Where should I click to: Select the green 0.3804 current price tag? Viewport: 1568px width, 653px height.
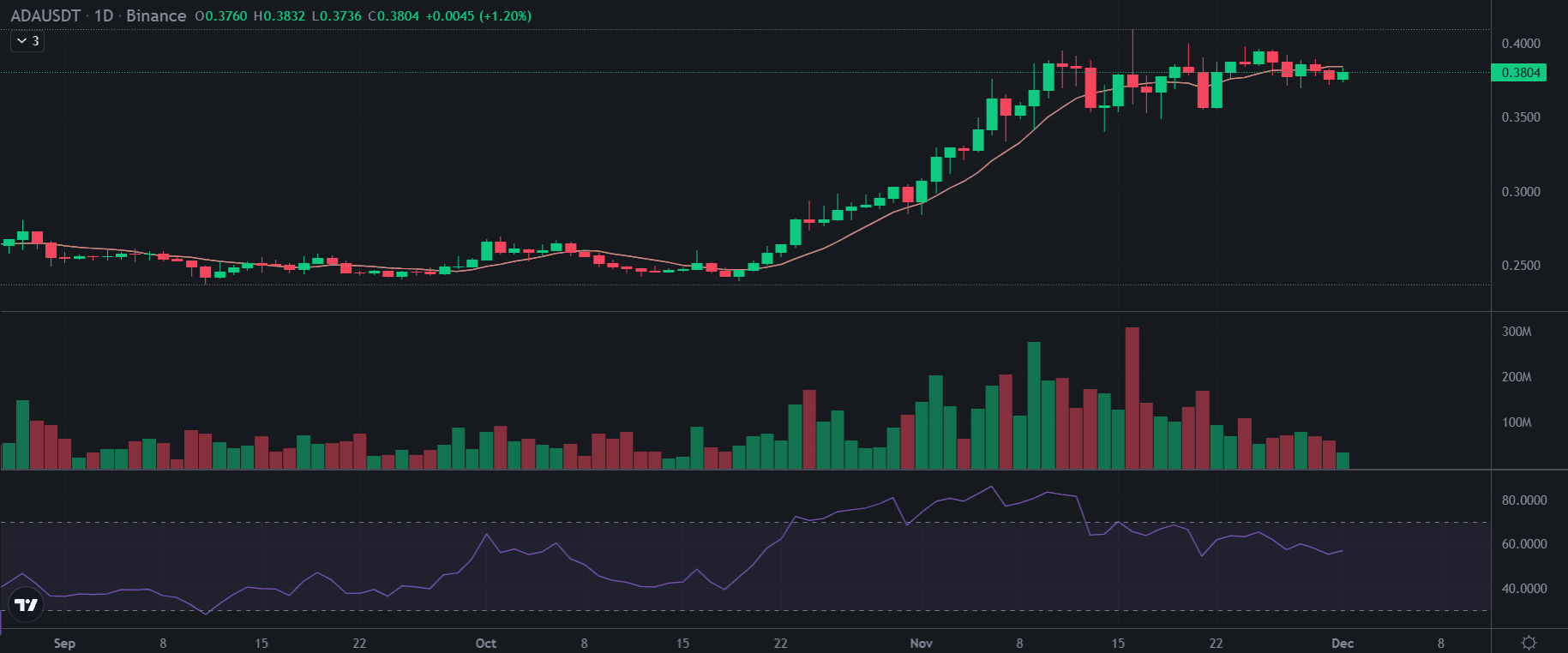1520,73
